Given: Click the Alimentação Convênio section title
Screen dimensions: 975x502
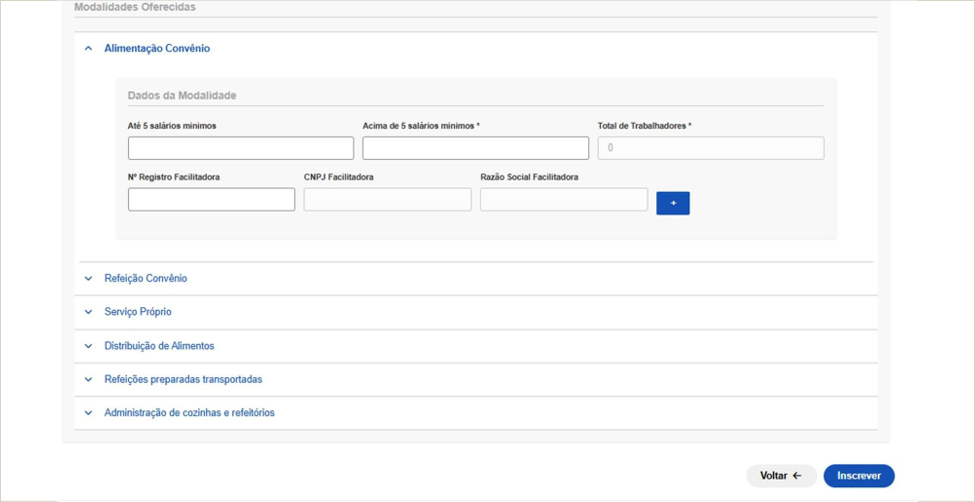Looking at the screenshot, I should tap(157, 49).
